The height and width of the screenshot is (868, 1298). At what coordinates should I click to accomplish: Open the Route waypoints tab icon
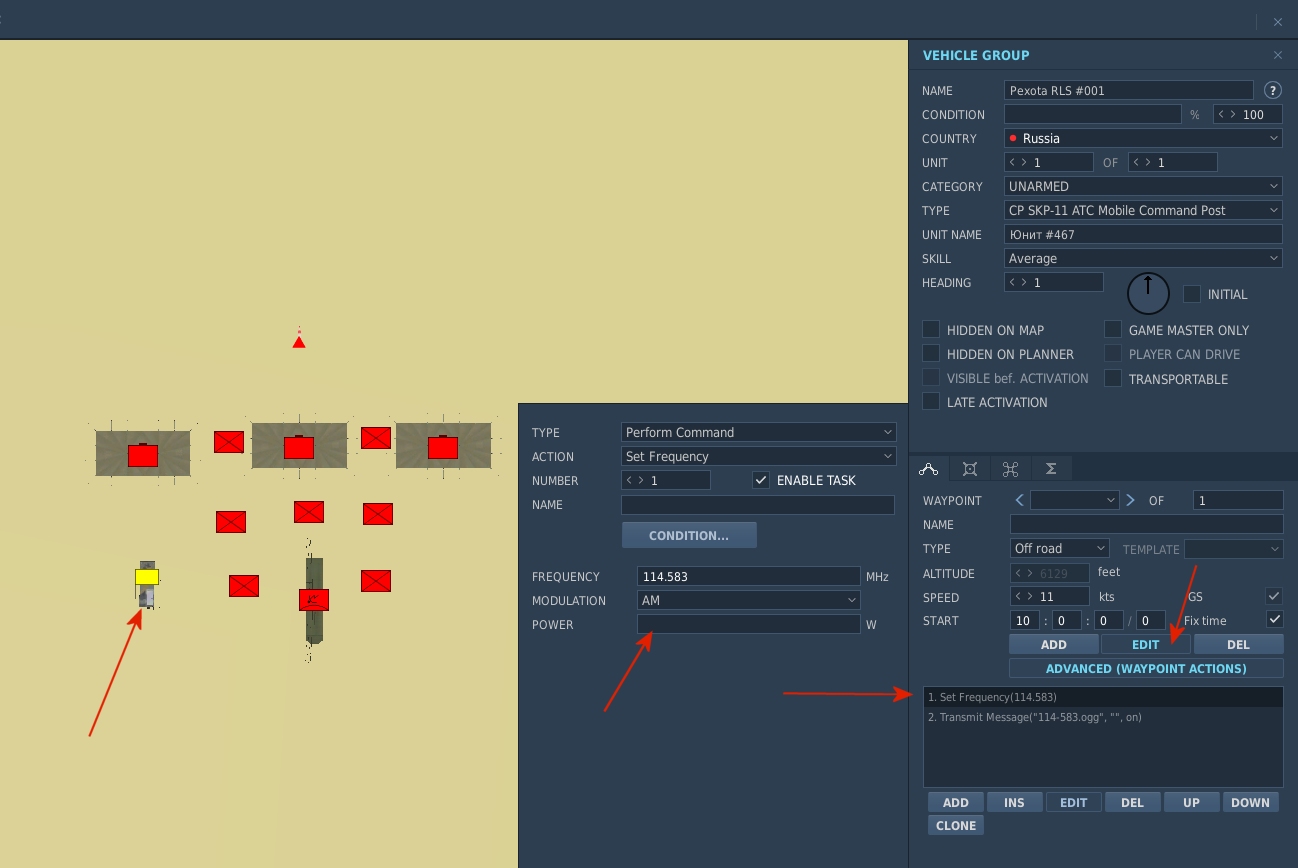tap(928, 468)
